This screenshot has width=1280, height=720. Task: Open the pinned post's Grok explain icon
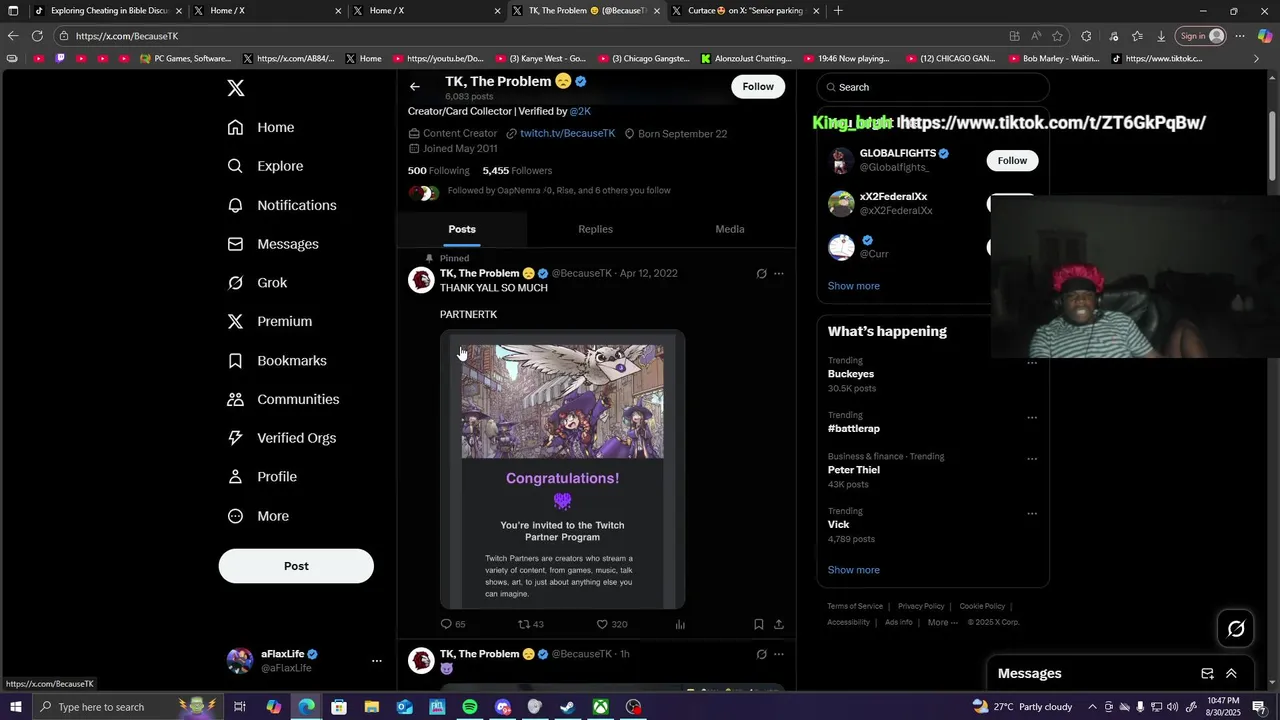(x=761, y=273)
